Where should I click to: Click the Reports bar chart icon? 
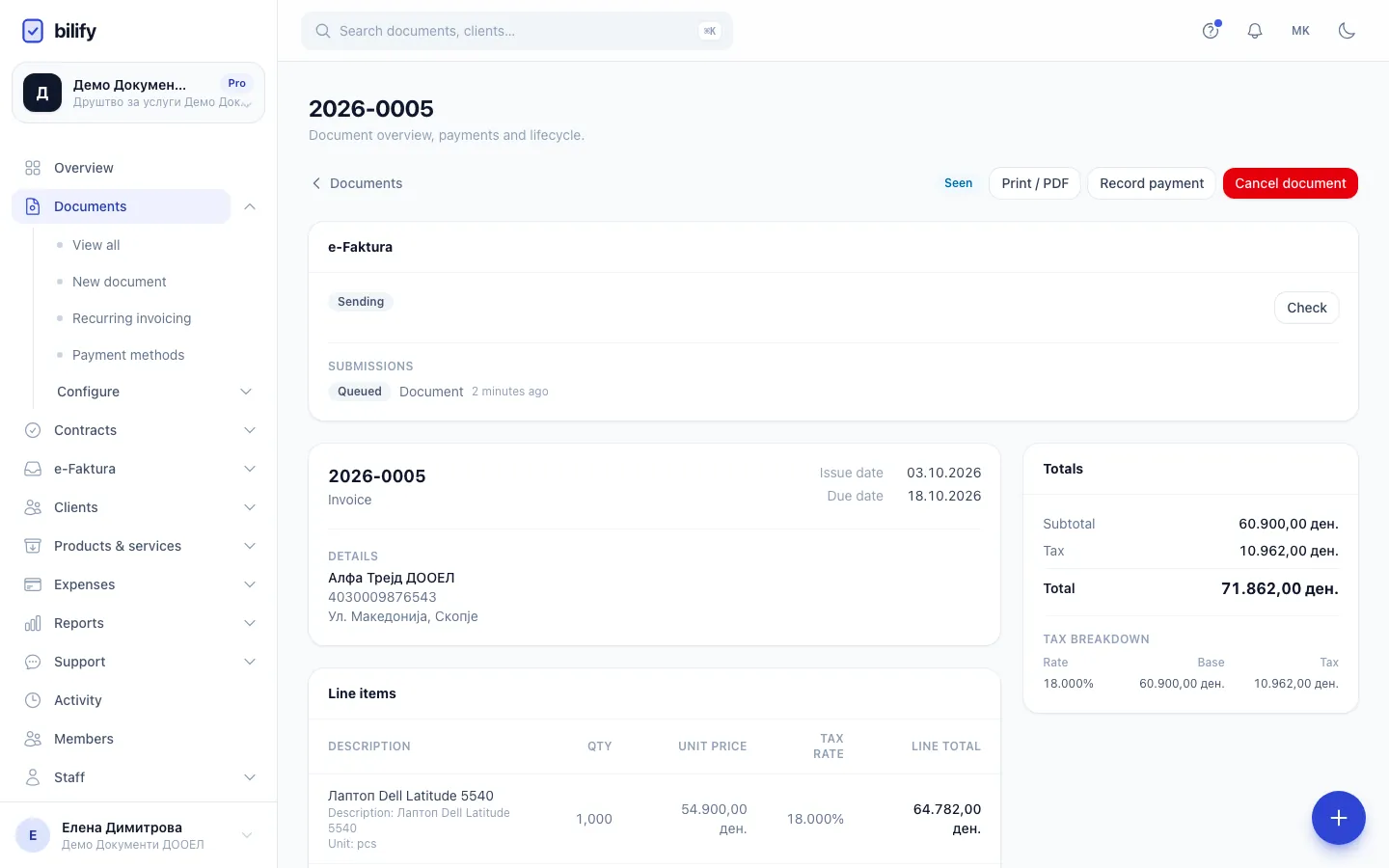point(33,623)
